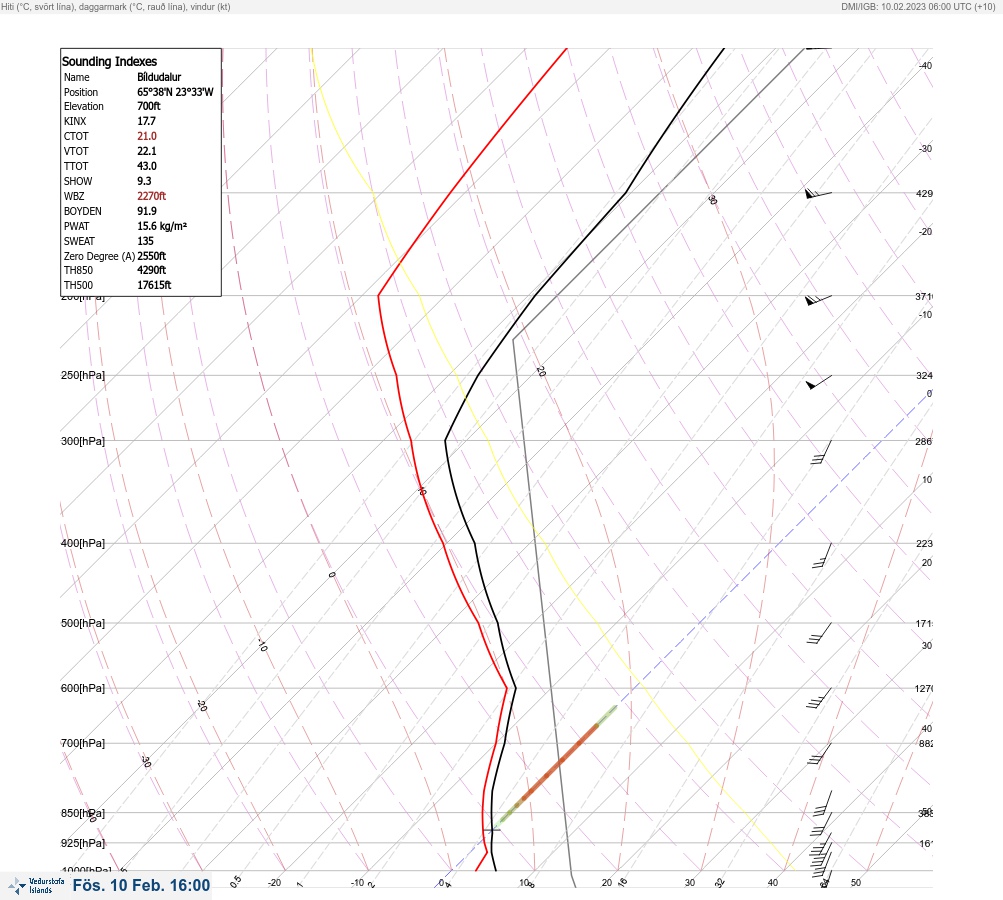Image resolution: width=1003 pixels, height=900 pixels.
Task: Select the VTOT value 22.1
Action: [x=146, y=151]
